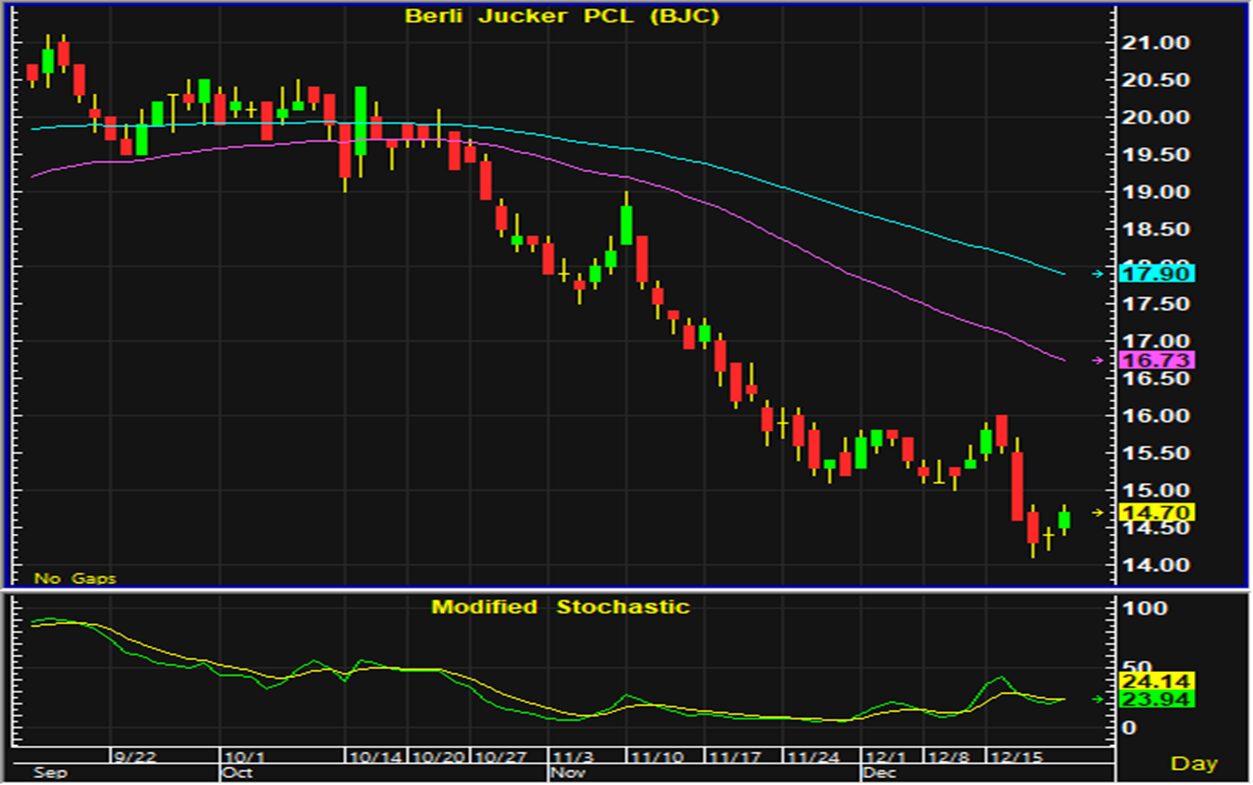Click the yellow arrow beside 14.70
The width and height of the screenshot is (1253, 785).
click(1099, 512)
